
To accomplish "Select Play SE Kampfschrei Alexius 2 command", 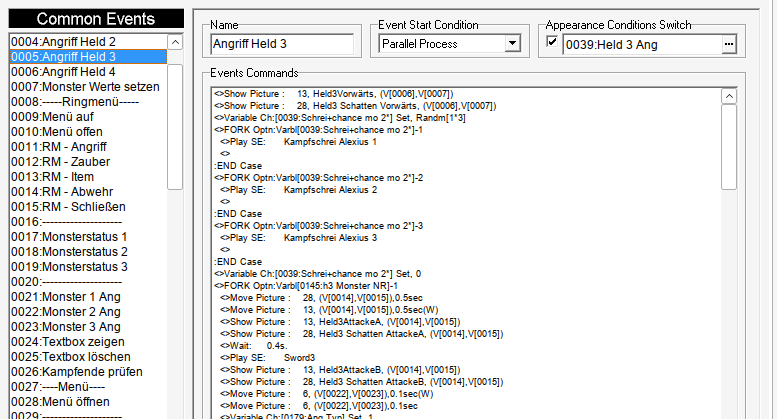I will [x=300, y=189].
